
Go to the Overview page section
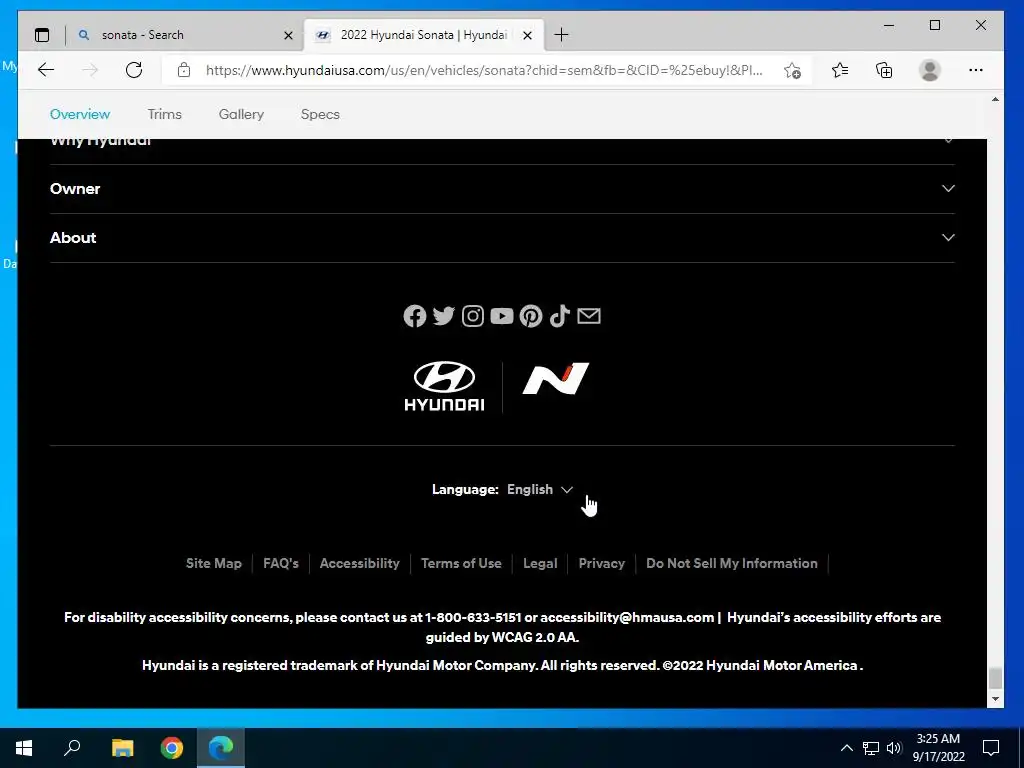tap(80, 114)
